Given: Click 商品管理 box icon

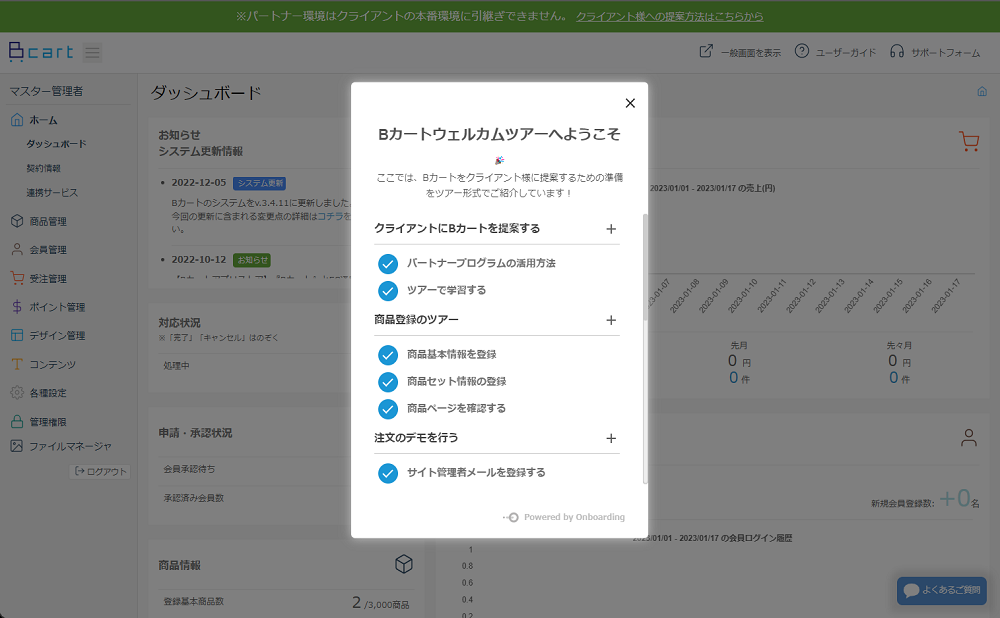Looking at the screenshot, I should pos(17,221).
